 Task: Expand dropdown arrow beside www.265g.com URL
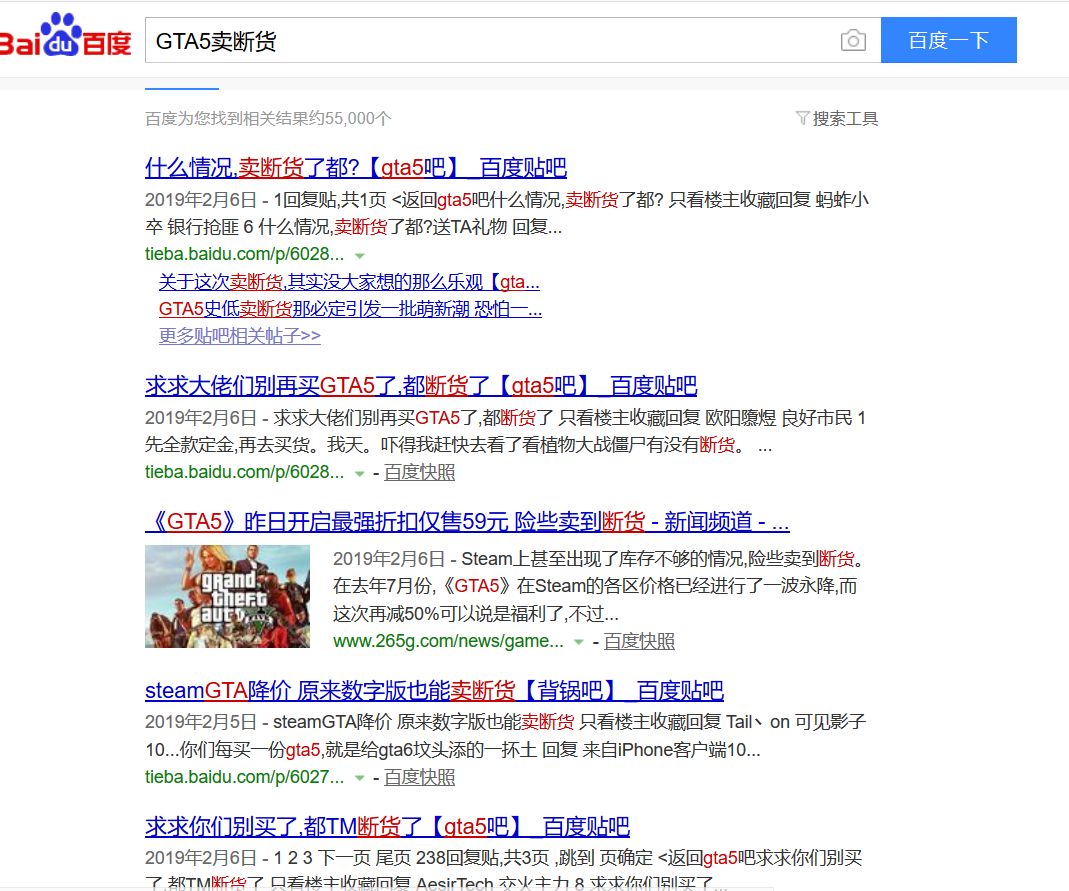[579, 642]
